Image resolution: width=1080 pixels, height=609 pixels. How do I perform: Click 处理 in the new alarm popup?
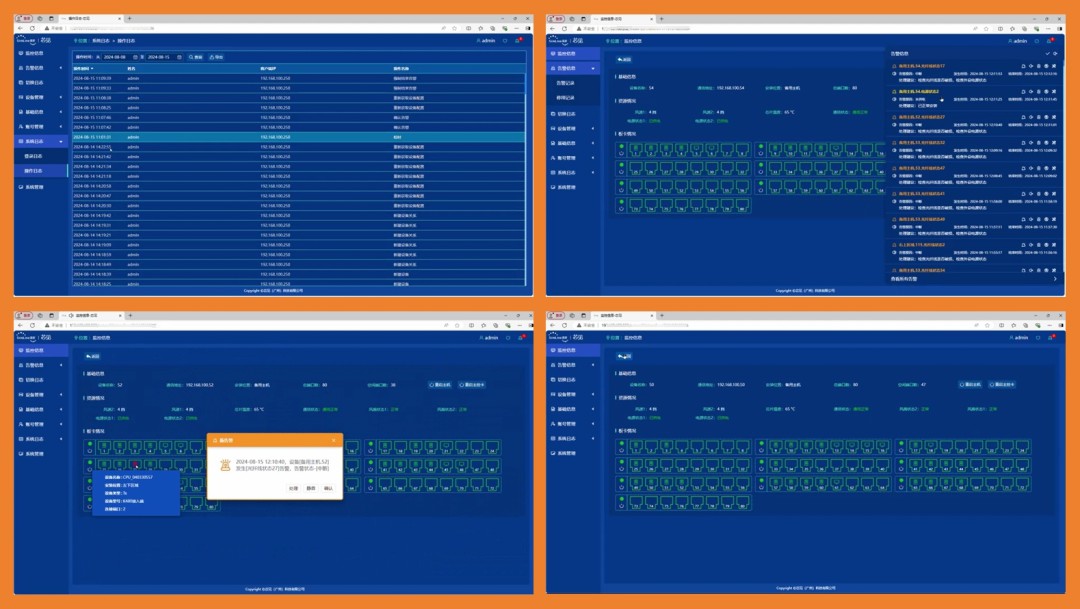click(293, 488)
